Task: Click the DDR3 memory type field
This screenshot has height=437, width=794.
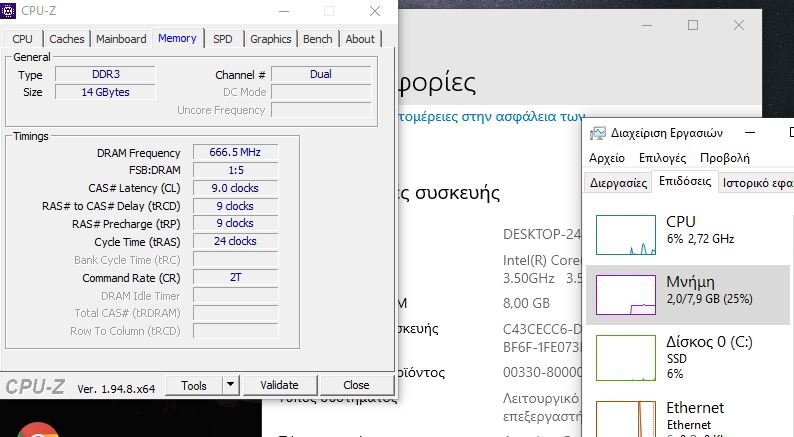Action: (x=105, y=74)
